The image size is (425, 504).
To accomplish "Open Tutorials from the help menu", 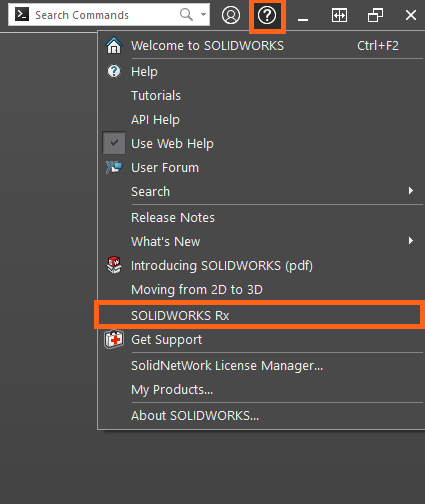I will (261, 96).
